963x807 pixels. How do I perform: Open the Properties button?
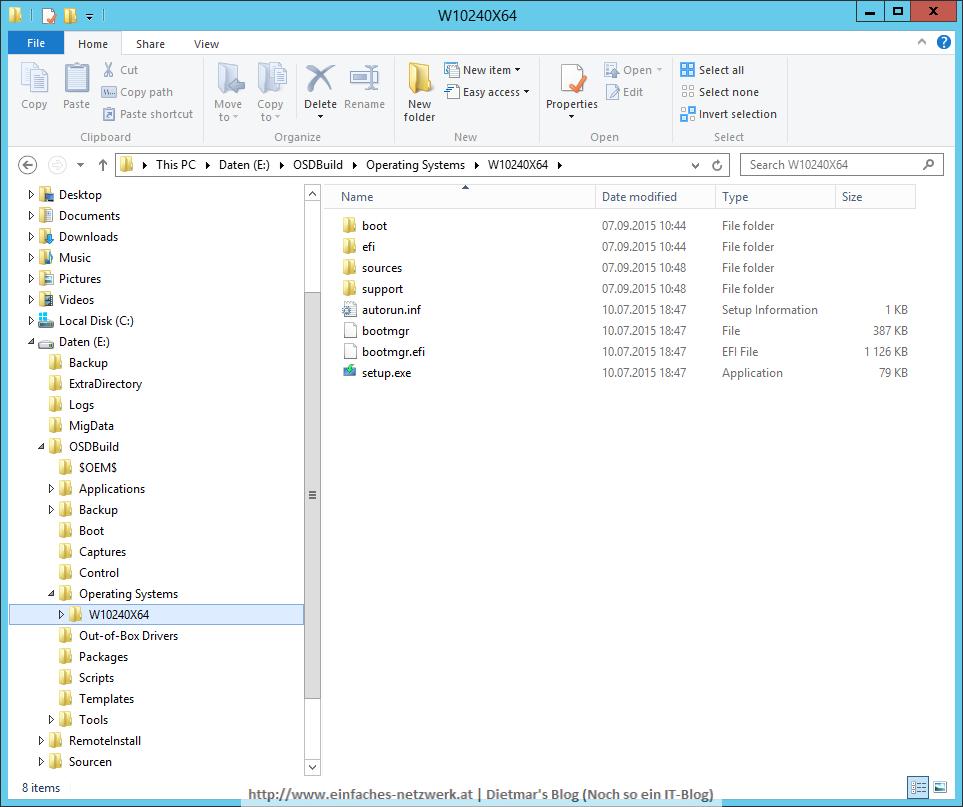click(x=572, y=92)
